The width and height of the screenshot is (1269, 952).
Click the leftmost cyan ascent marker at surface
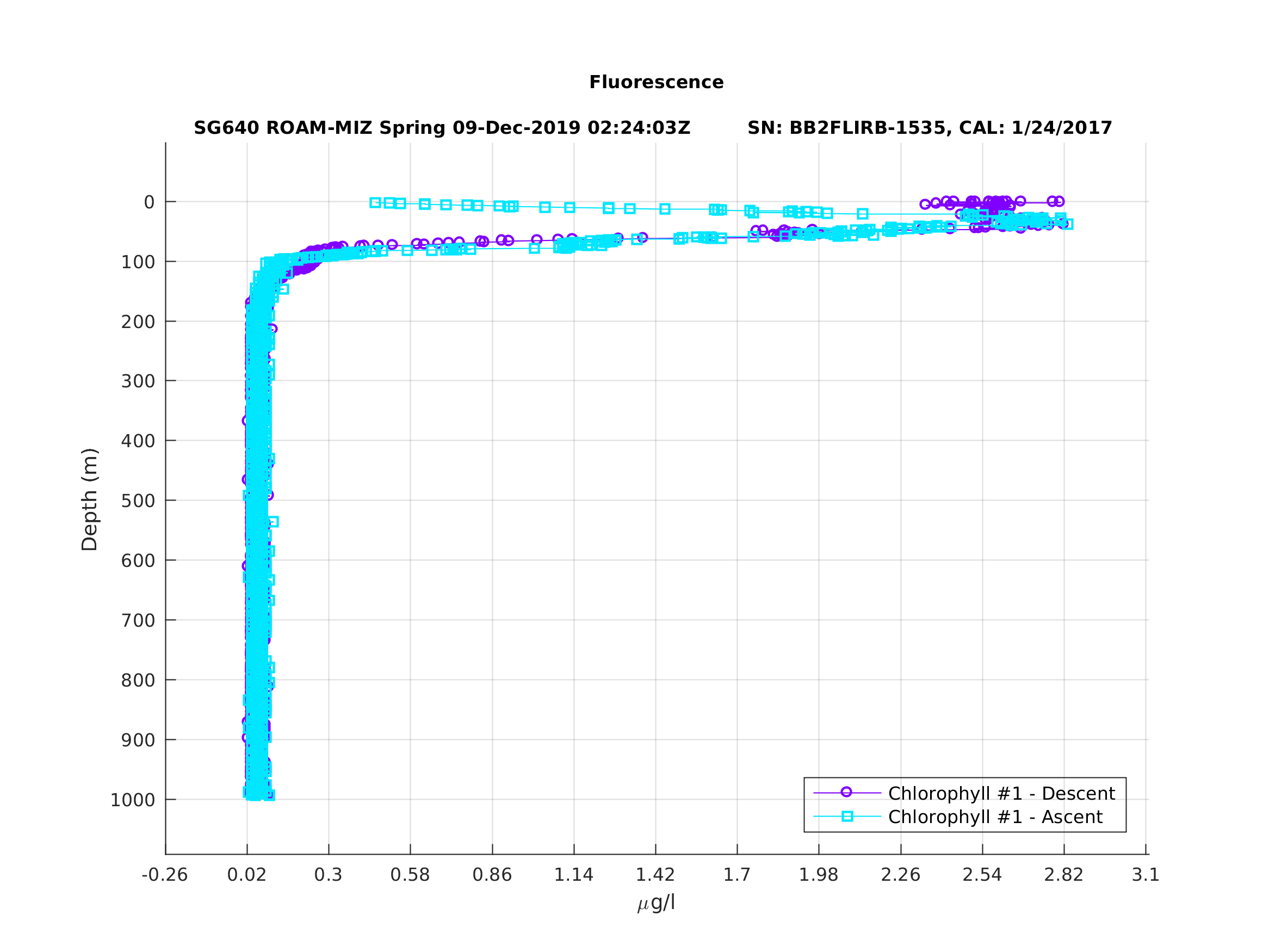pyautogui.click(x=375, y=202)
